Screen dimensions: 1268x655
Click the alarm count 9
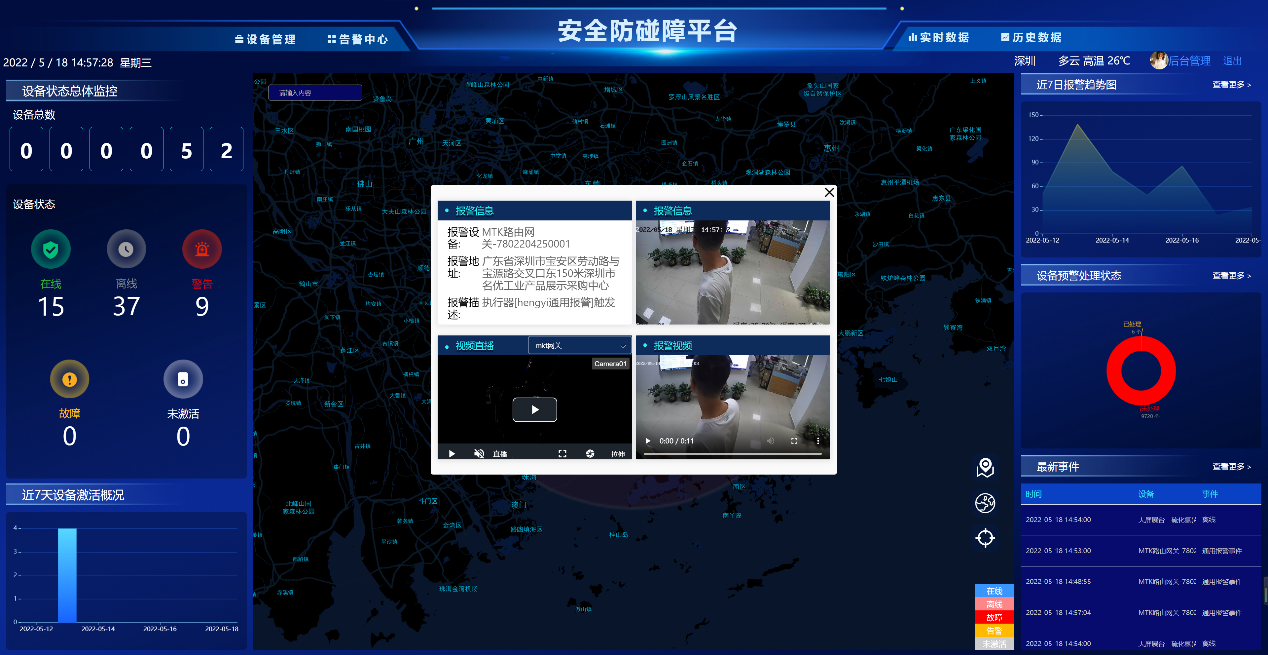pos(202,306)
